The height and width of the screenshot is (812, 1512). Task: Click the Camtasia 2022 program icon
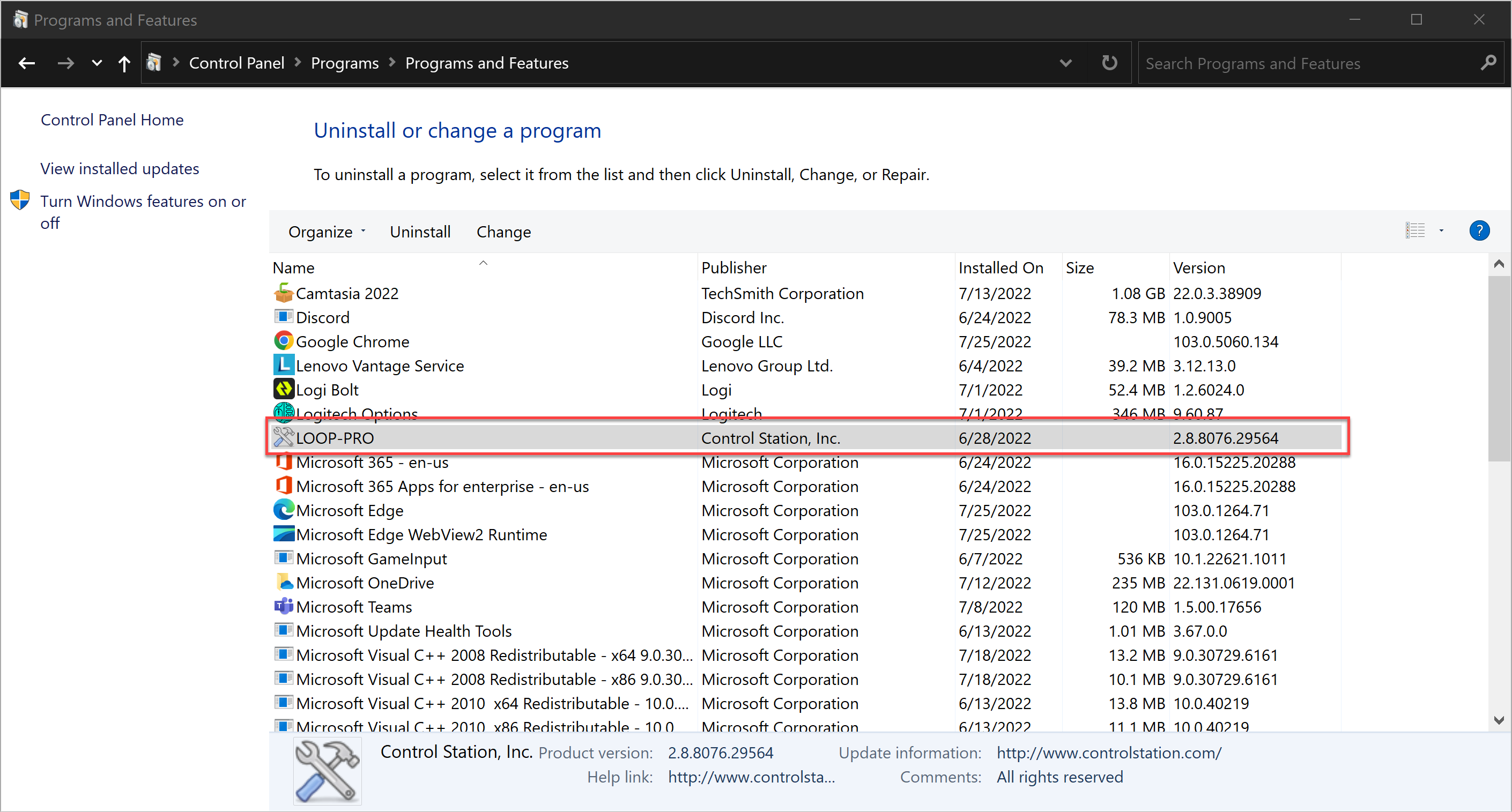pyautogui.click(x=284, y=293)
